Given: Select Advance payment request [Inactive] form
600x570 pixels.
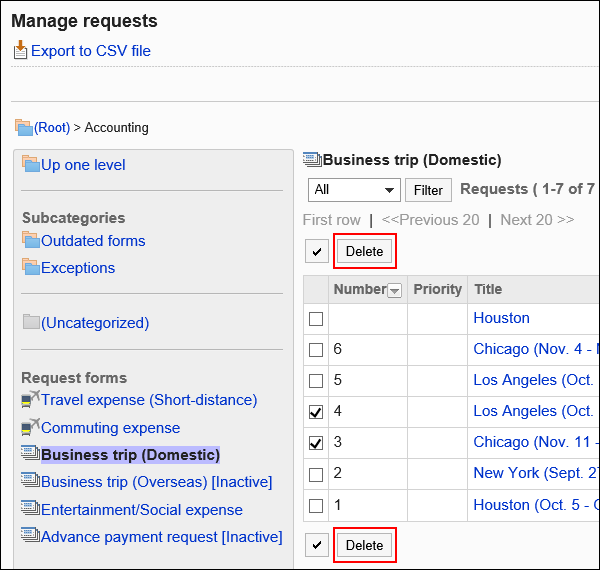Looking at the screenshot, I should point(161,537).
